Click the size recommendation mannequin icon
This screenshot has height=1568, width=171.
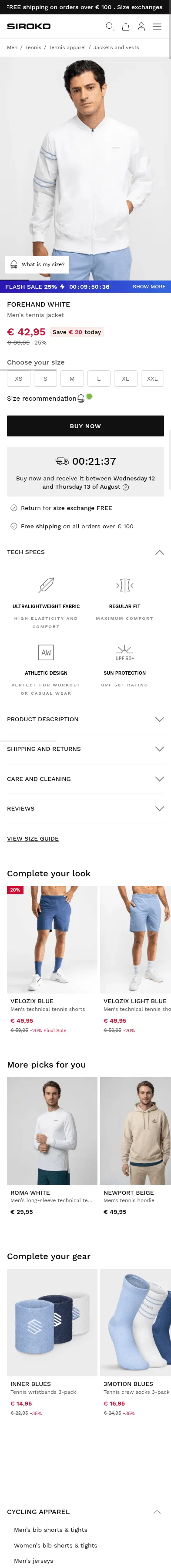[81, 398]
